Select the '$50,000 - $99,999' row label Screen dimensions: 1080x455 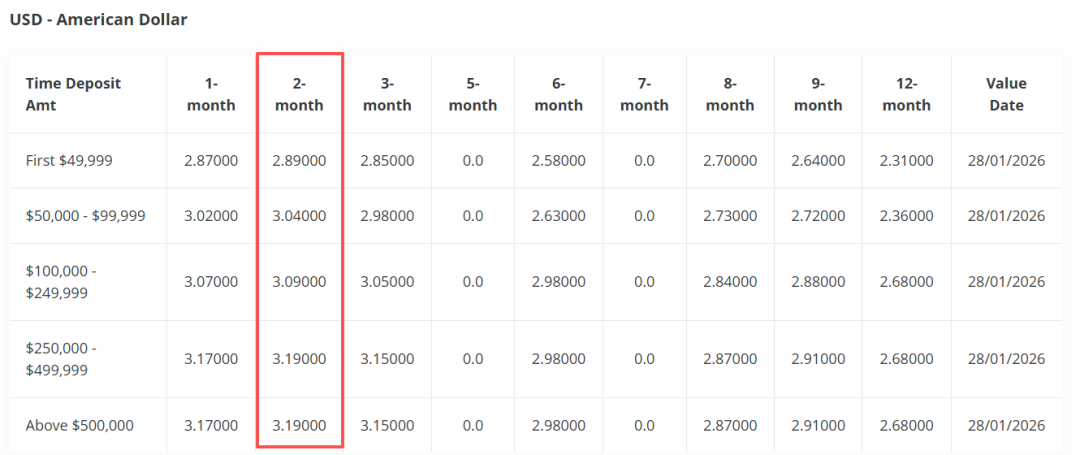[85, 215]
